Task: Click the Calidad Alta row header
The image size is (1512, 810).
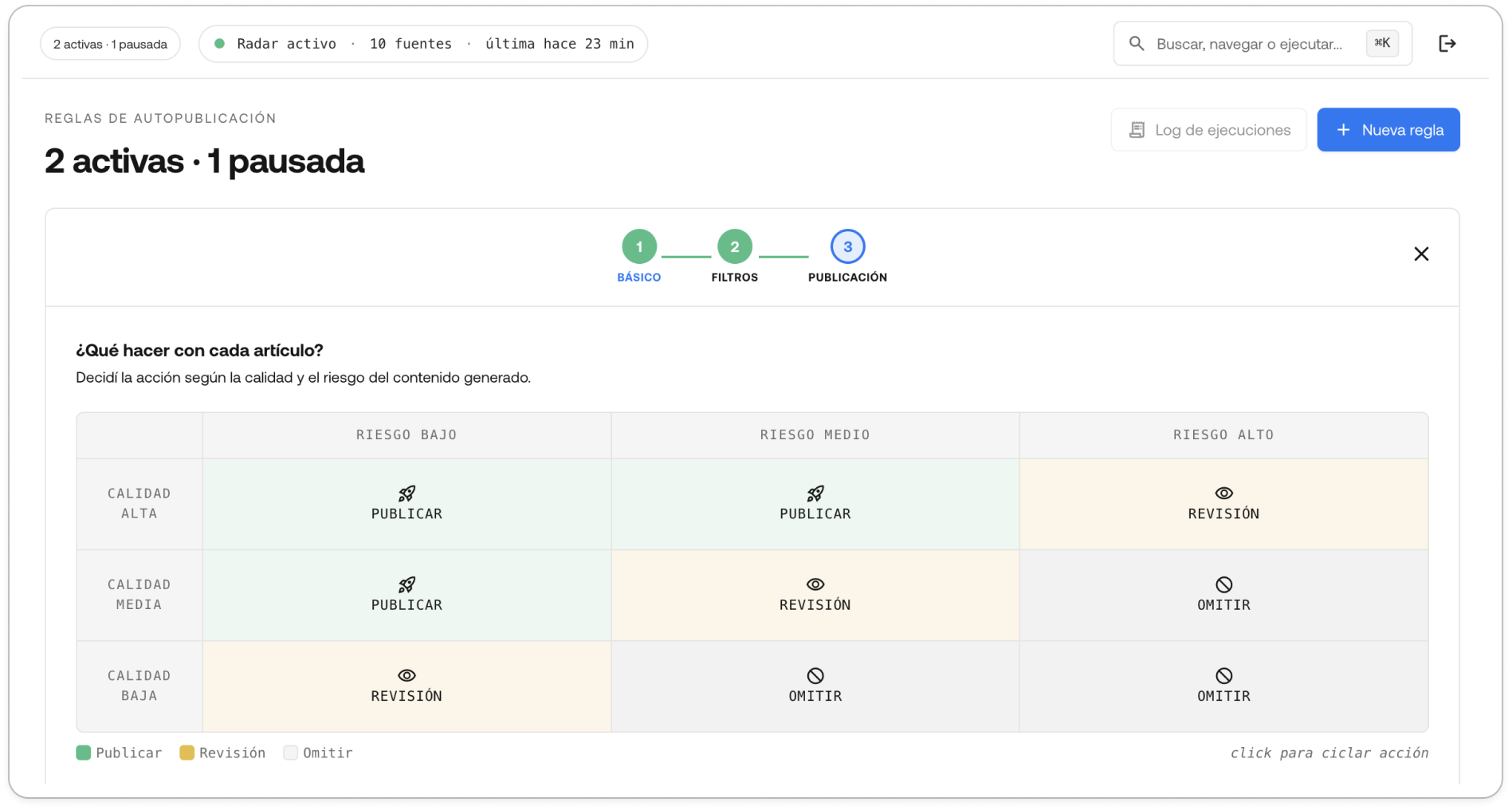Action: 139,504
